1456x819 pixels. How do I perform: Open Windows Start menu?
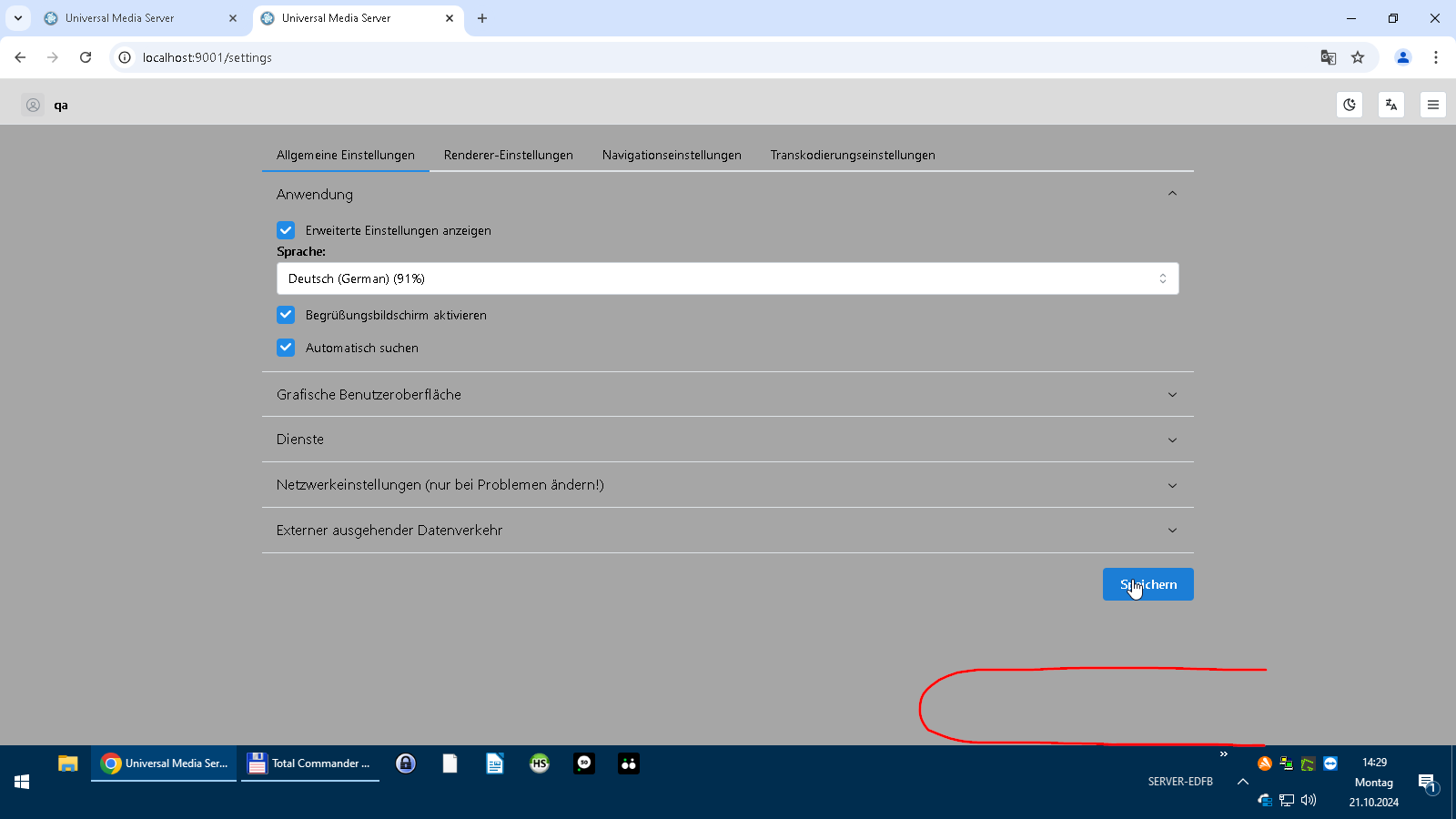(22, 782)
